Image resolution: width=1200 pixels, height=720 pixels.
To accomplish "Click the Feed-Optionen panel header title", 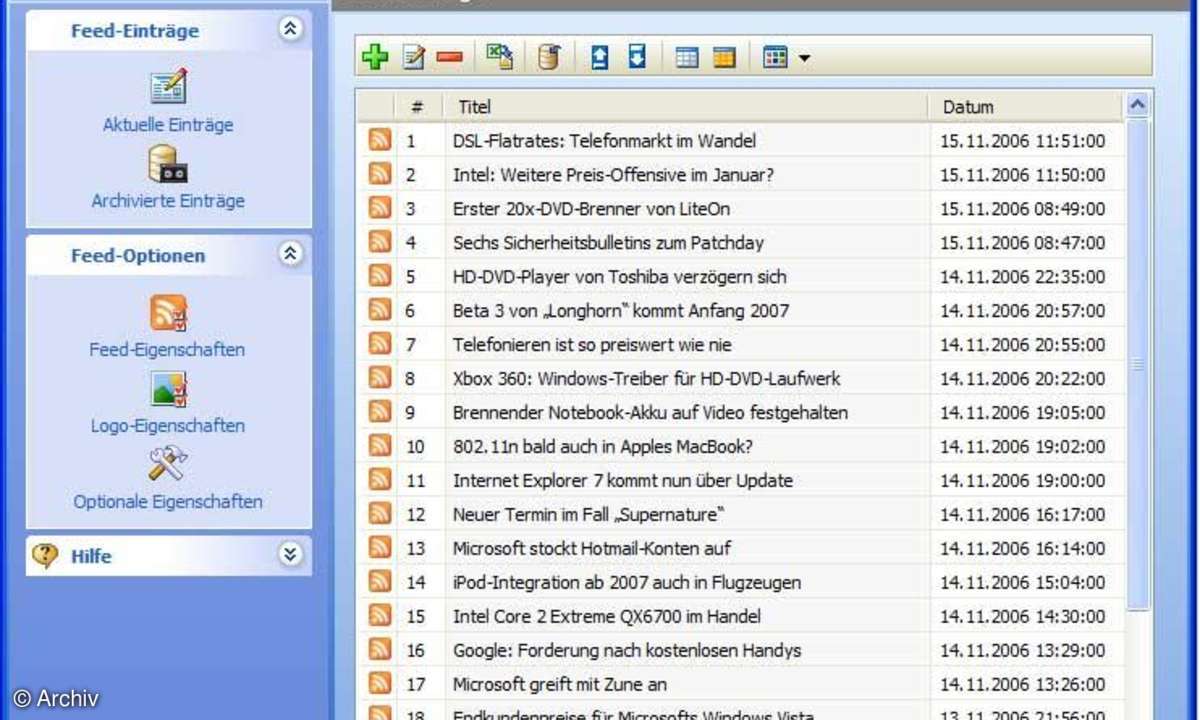I will (x=138, y=256).
